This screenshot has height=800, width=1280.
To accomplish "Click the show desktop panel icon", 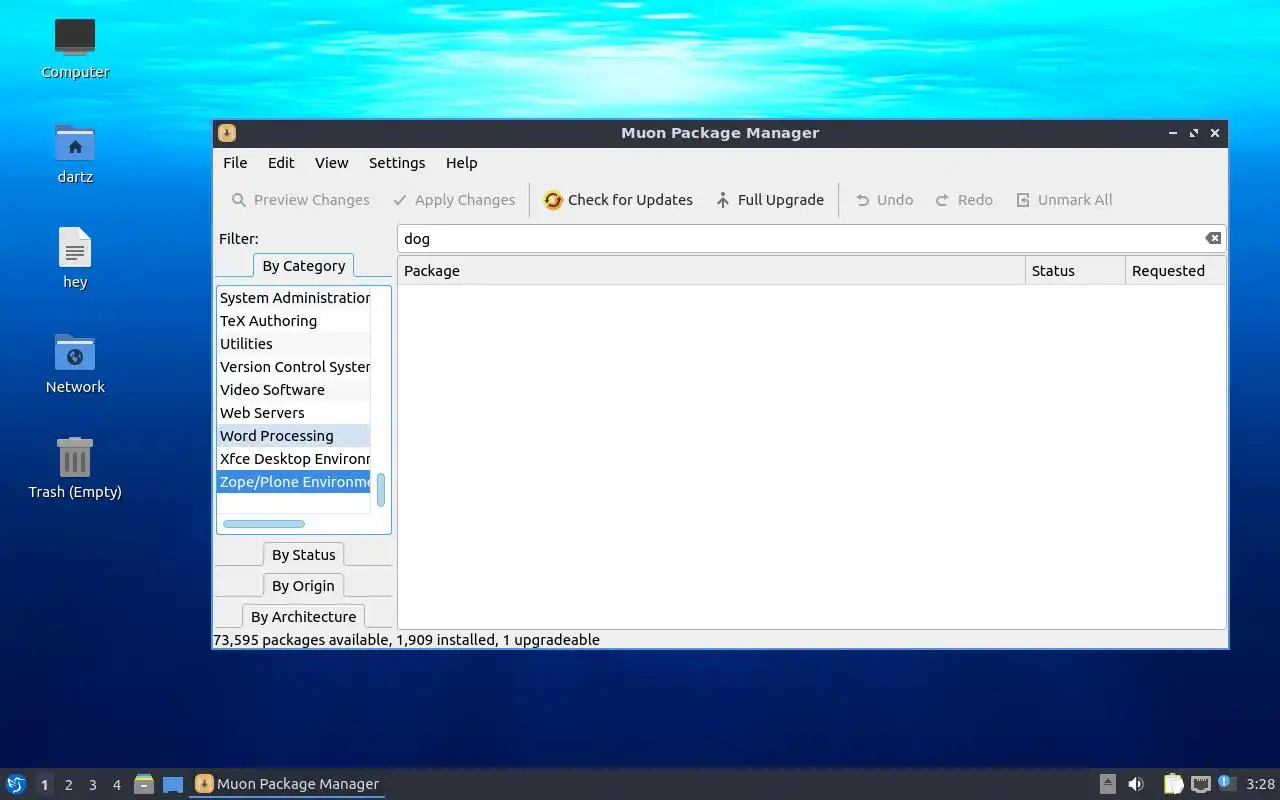I will coord(173,784).
